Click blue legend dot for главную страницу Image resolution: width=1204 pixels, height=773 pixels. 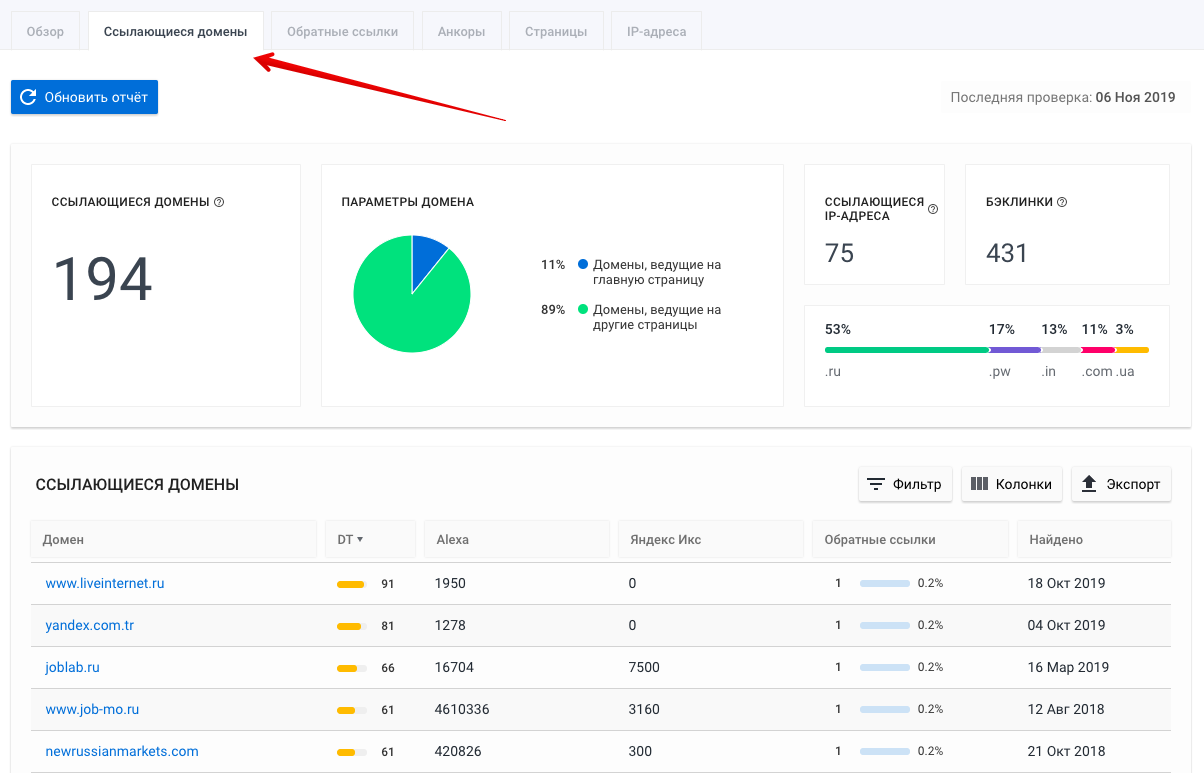click(582, 265)
